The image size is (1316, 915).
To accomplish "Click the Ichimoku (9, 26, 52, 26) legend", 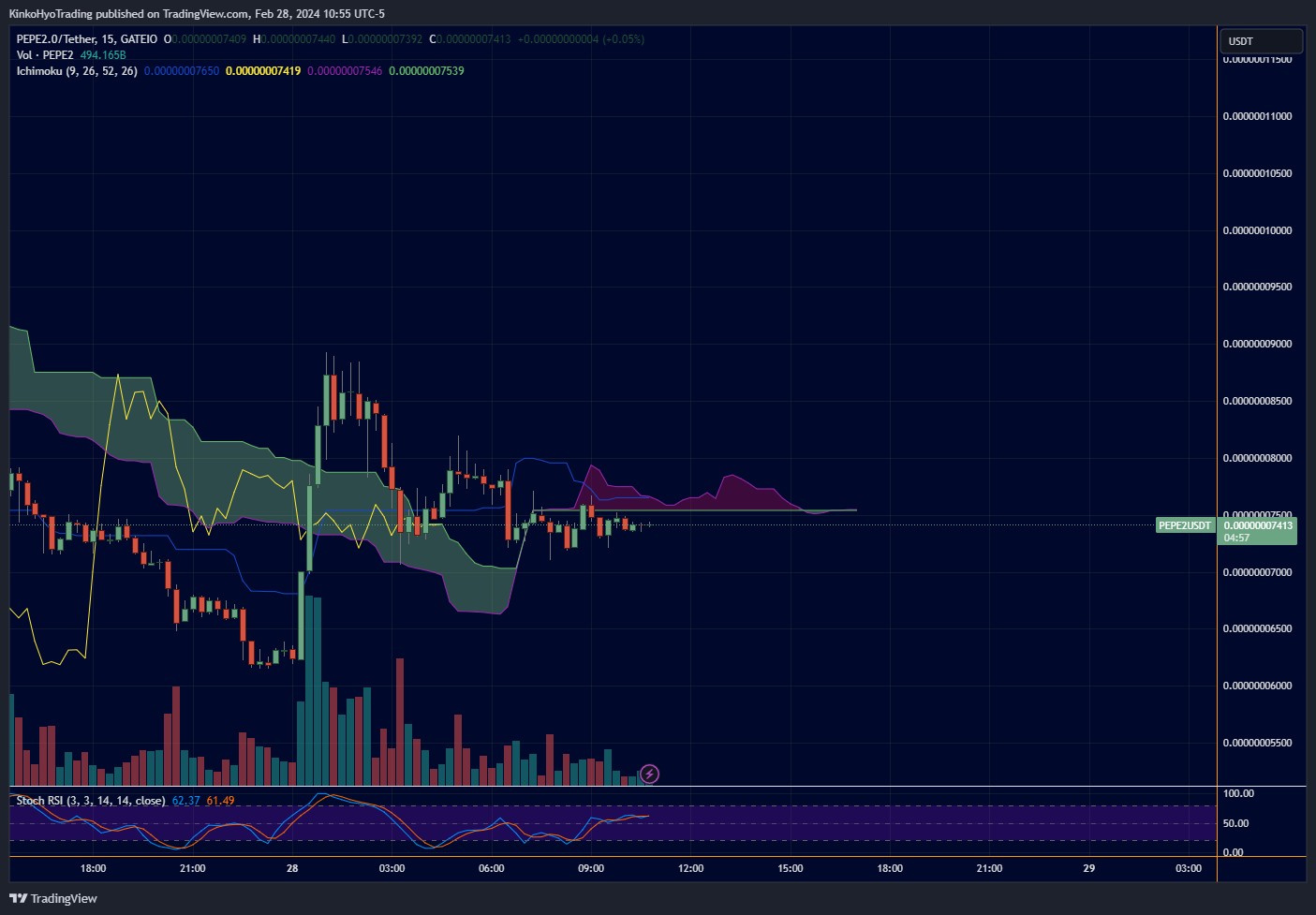I will (77, 71).
